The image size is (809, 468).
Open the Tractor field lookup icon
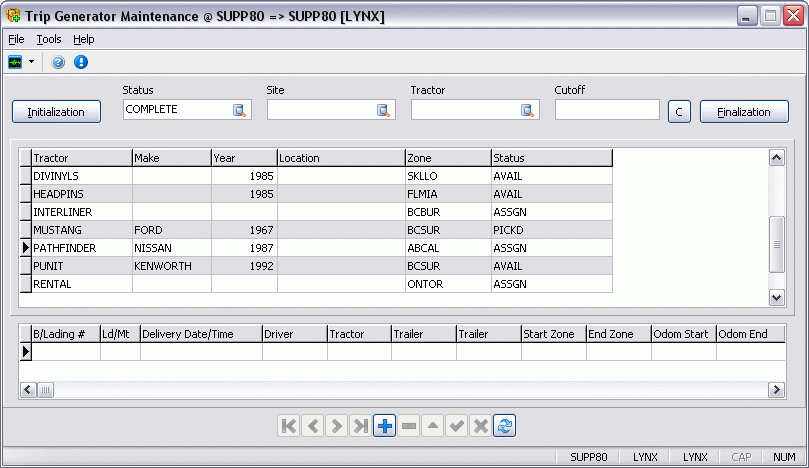(x=527, y=111)
